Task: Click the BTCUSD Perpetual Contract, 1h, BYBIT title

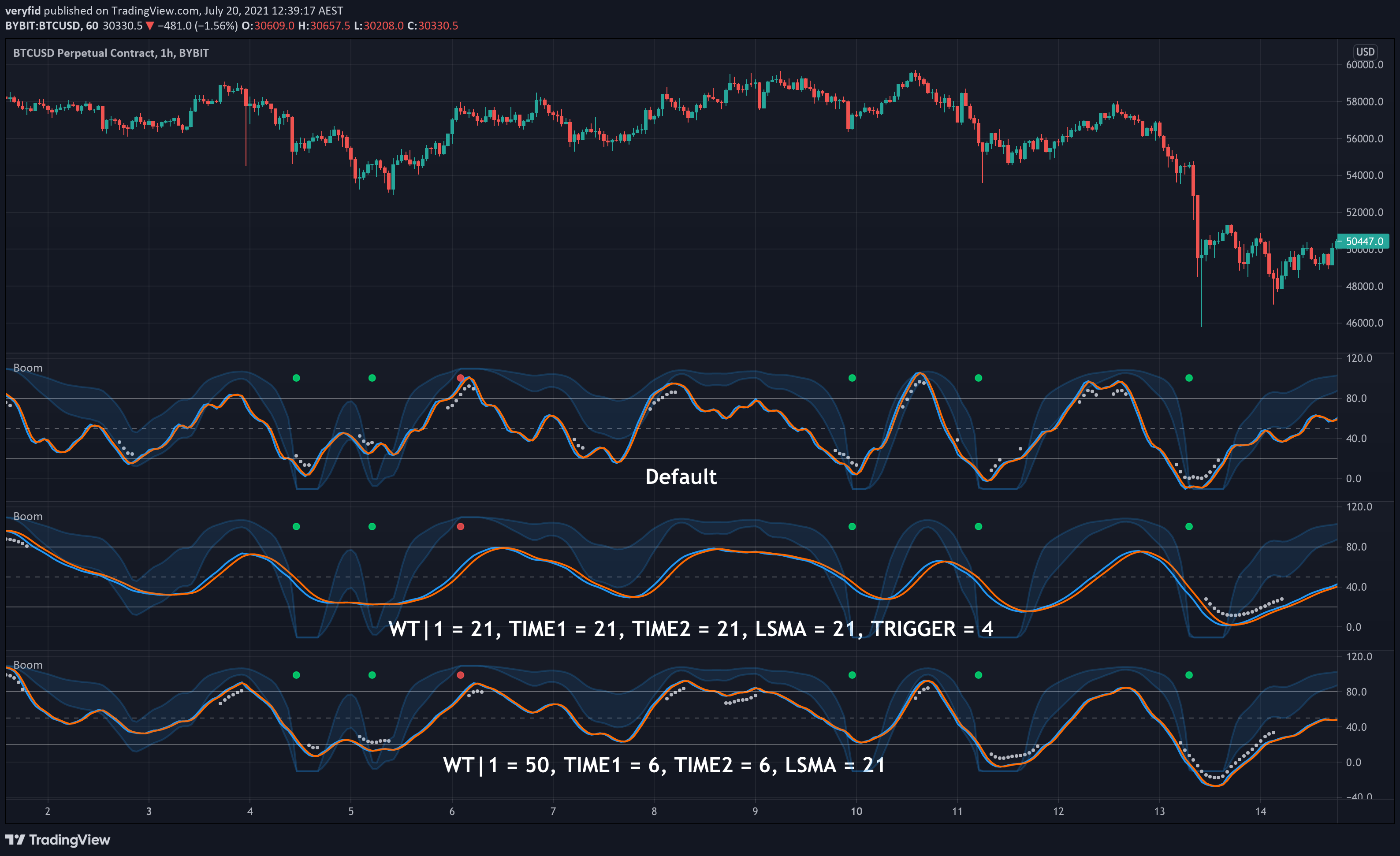Action: coord(111,53)
